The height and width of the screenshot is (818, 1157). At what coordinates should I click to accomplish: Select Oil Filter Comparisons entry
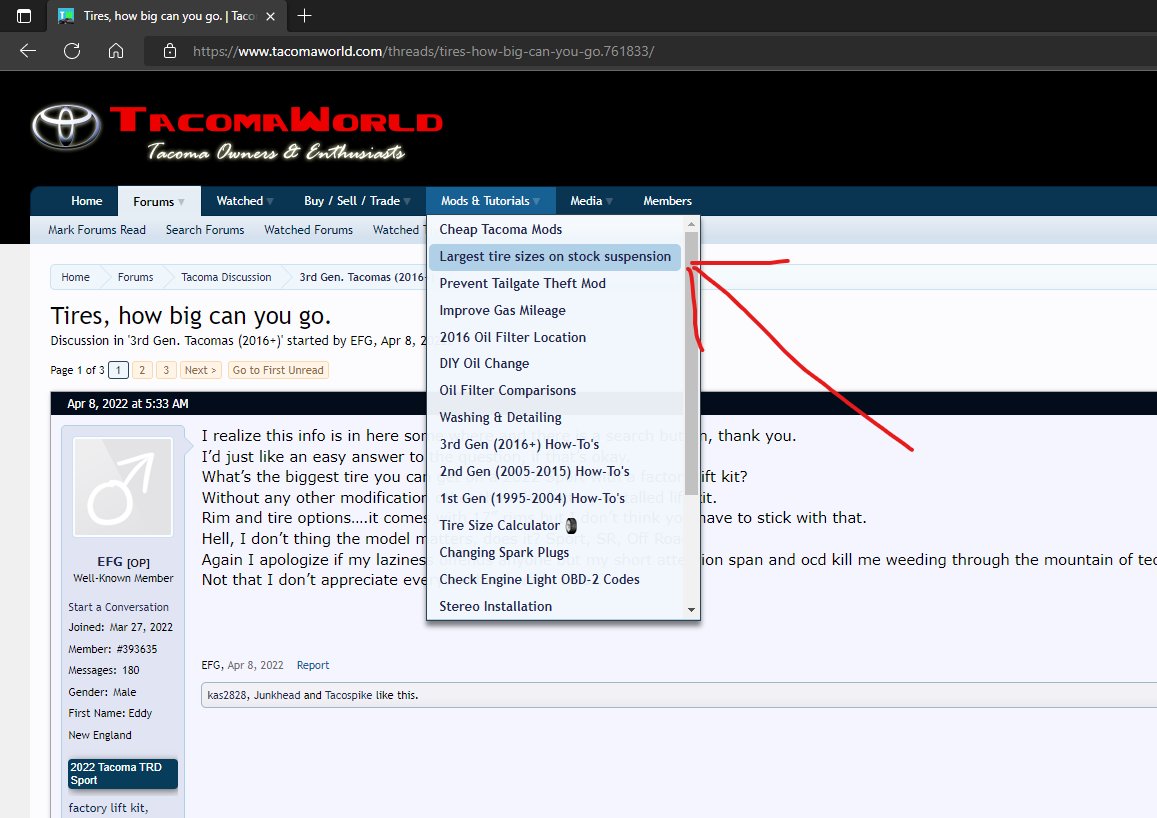(x=508, y=390)
